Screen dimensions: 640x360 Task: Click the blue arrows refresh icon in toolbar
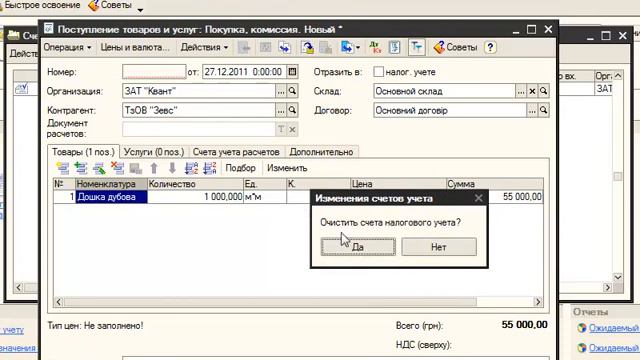(285, 47)
